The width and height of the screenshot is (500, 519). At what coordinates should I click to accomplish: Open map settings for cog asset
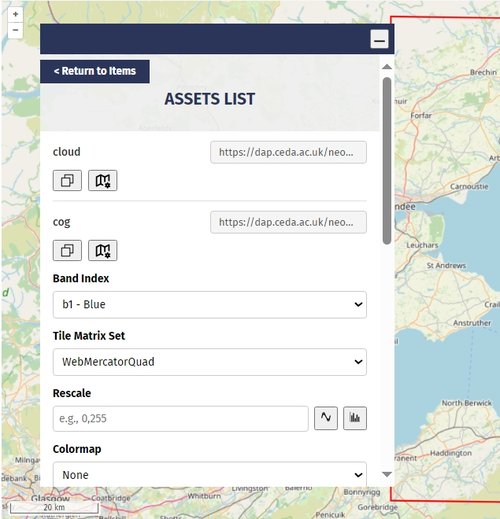coord(103,250)
